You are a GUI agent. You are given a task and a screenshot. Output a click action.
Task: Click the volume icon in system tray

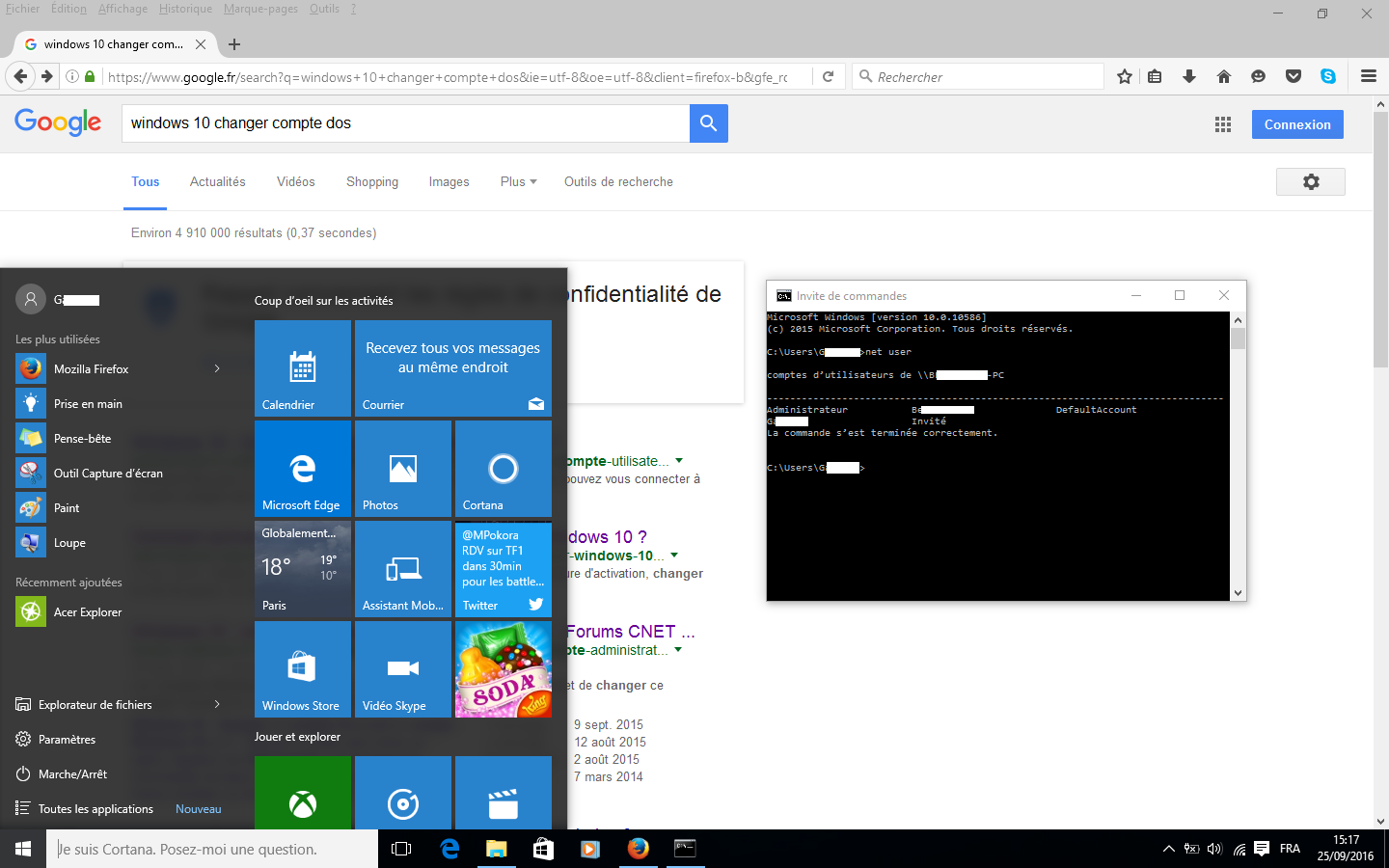point(1214,849)
